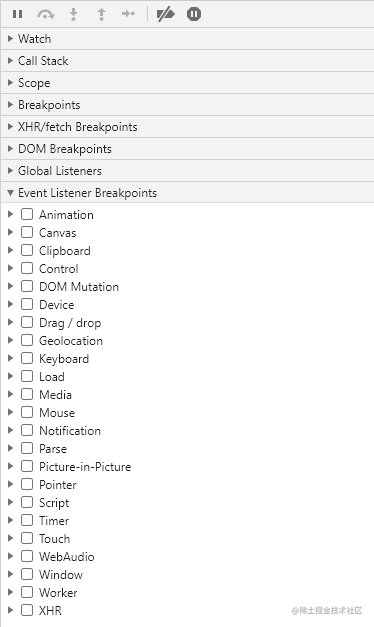The width and height of the screenshot is (374, 627).
Task: Click the pause script execution icon
Action: point(17,14)
